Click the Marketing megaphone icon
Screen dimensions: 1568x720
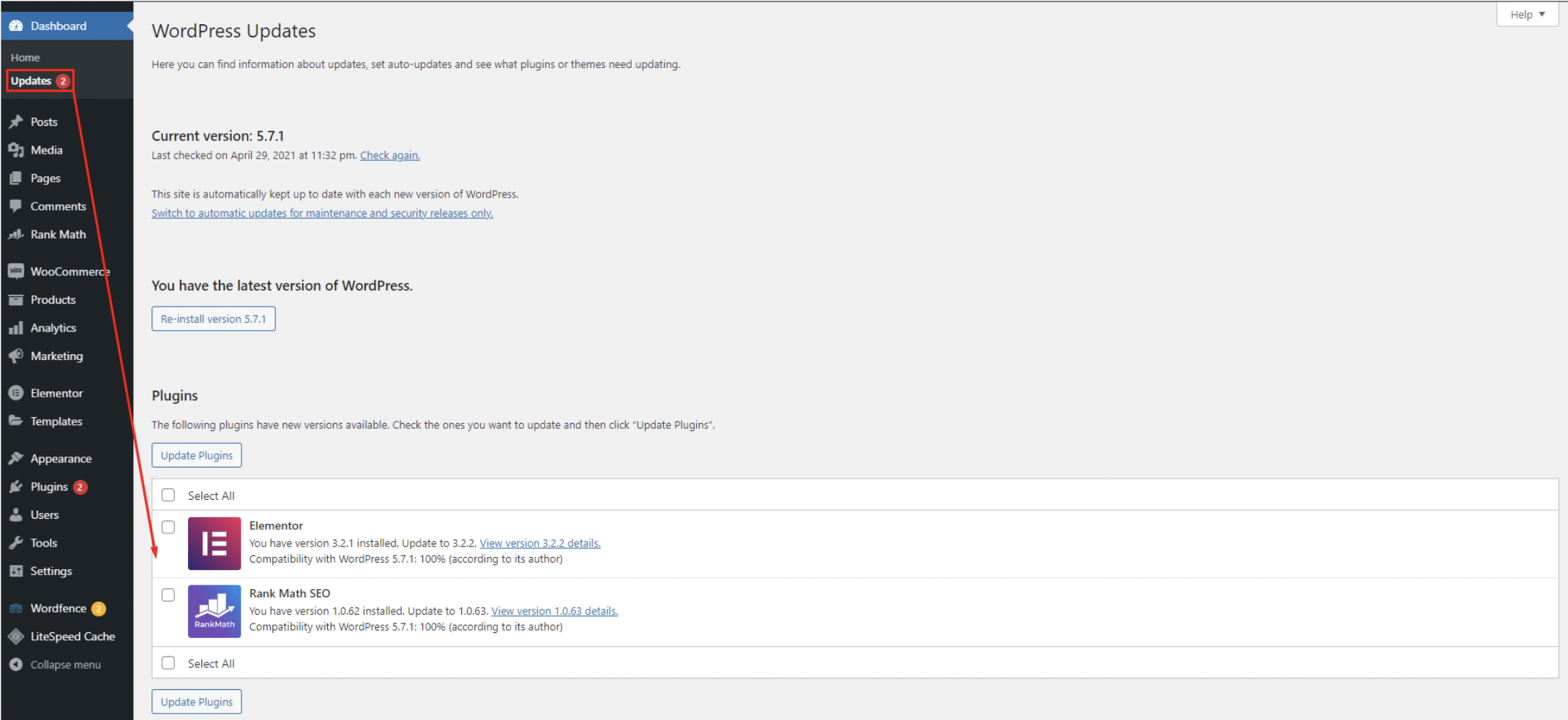coord(16,356)
